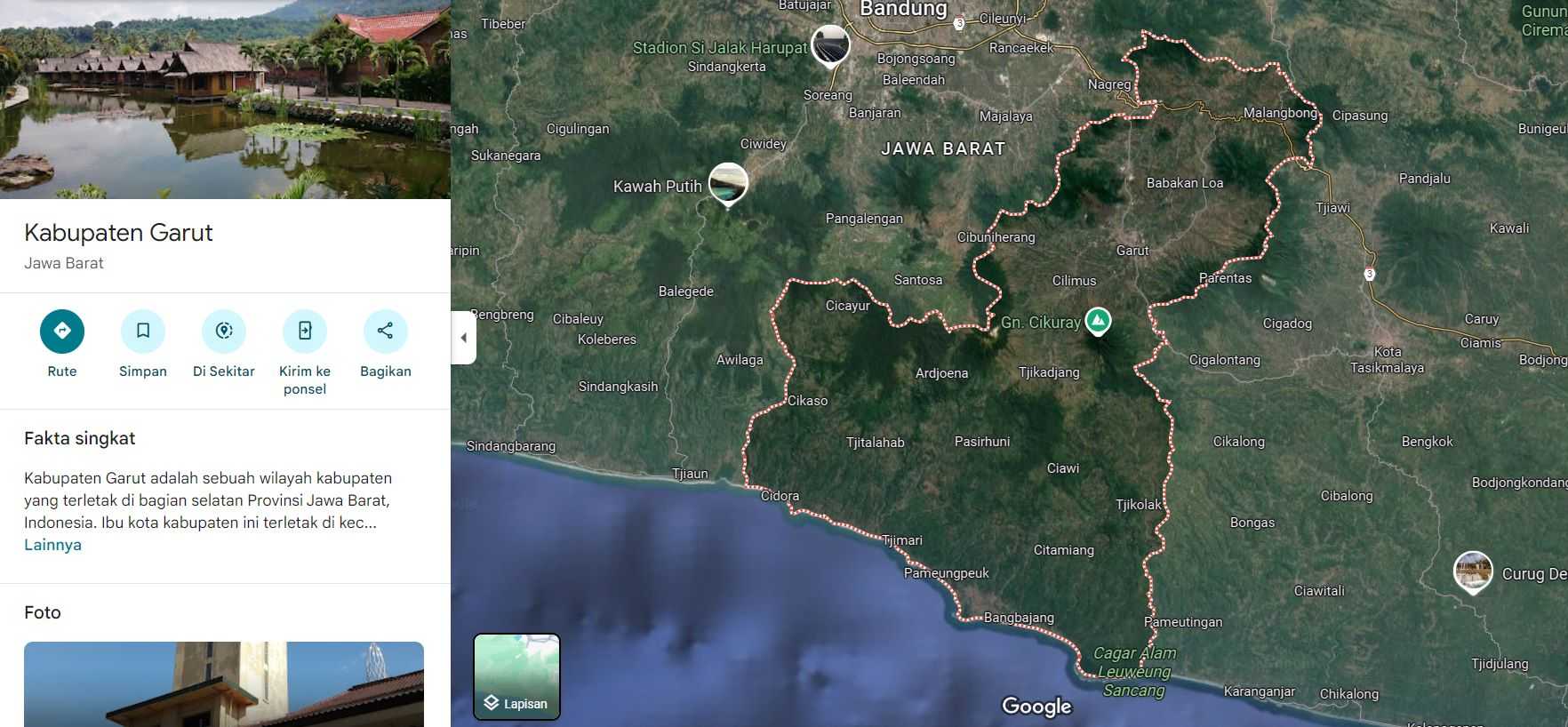Select Cagar Alam Leuweung Sancang label
Screen dimensions: 1568x727
click(x=1133, y=672)
